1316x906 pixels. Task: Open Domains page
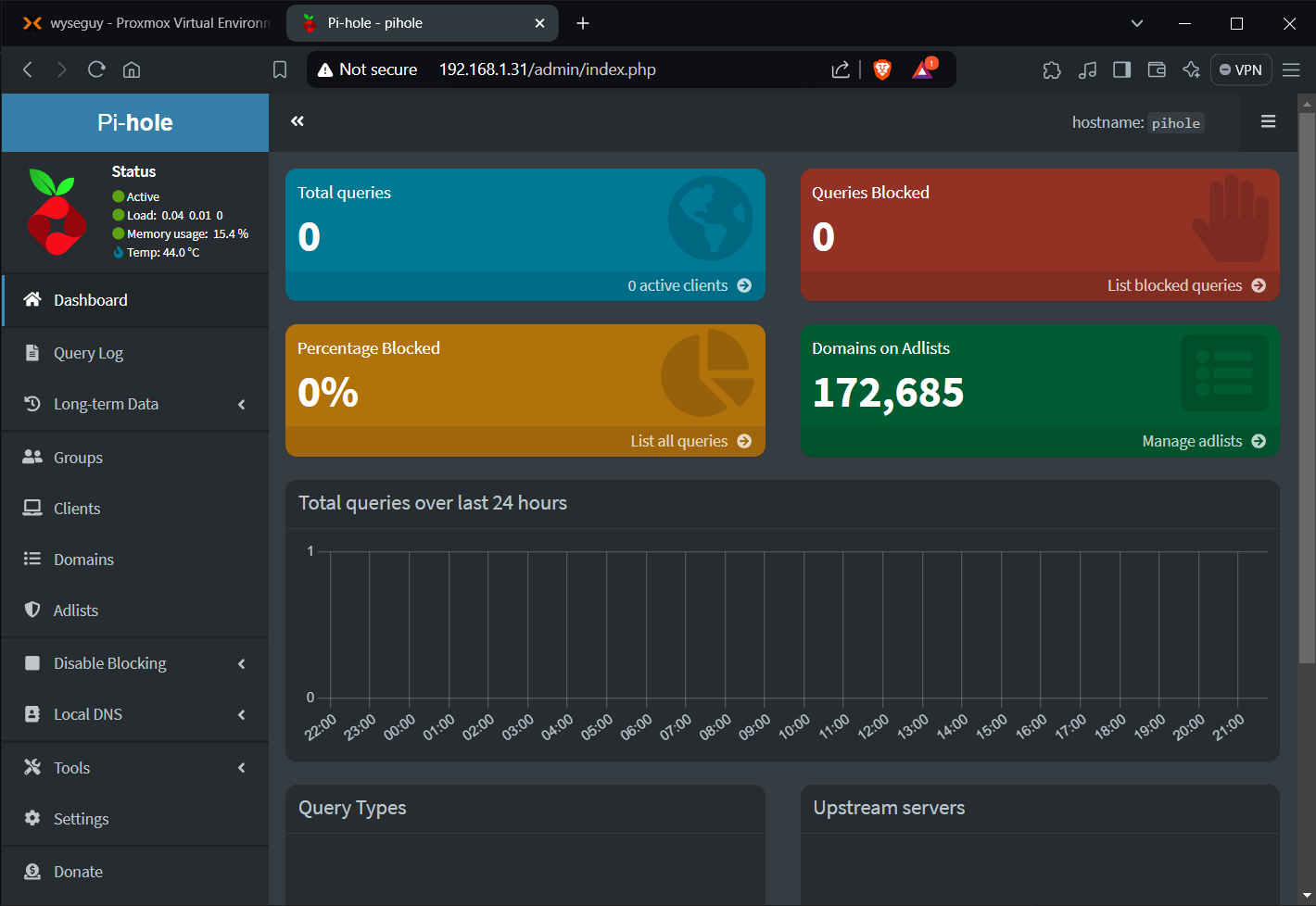click(x=135, y=560)
